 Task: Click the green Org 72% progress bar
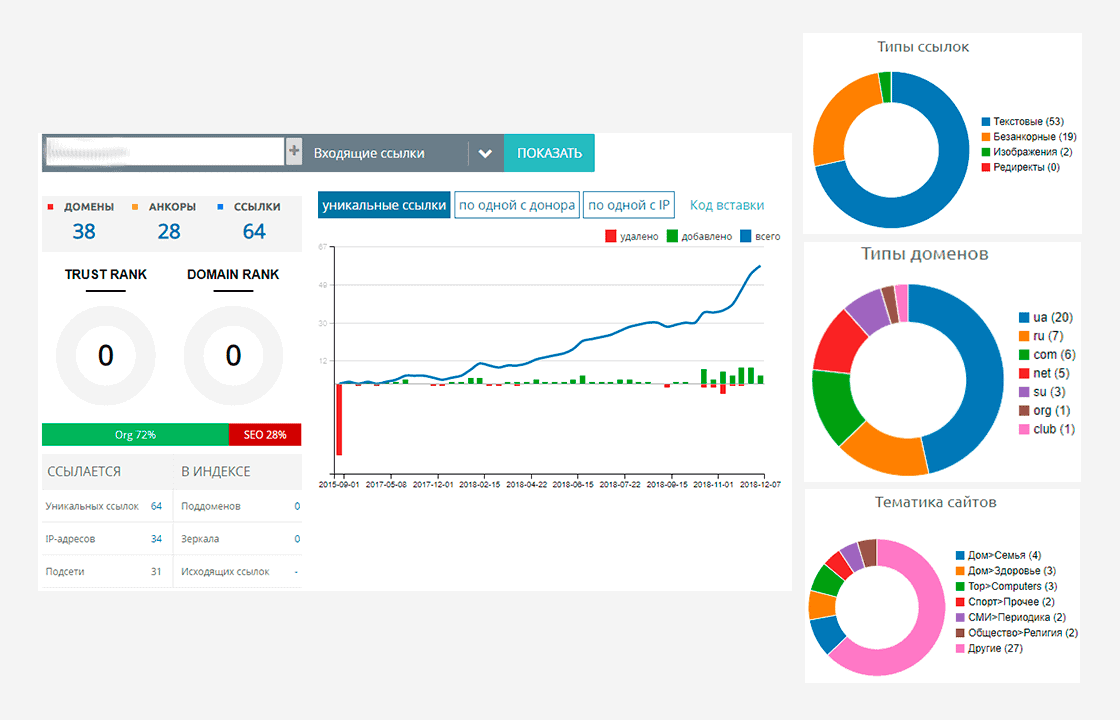point(135,434)
